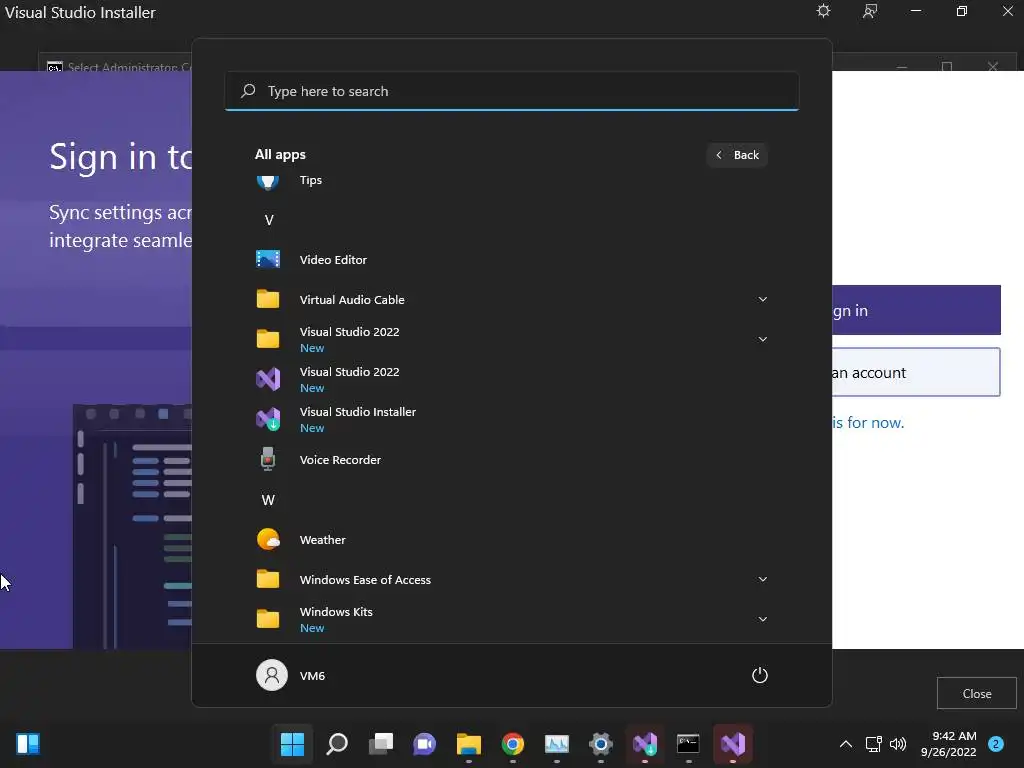Open the Settings gear on taskbar
The width and height of the screenshot is (1024, 768).
(x=601, y=744)
